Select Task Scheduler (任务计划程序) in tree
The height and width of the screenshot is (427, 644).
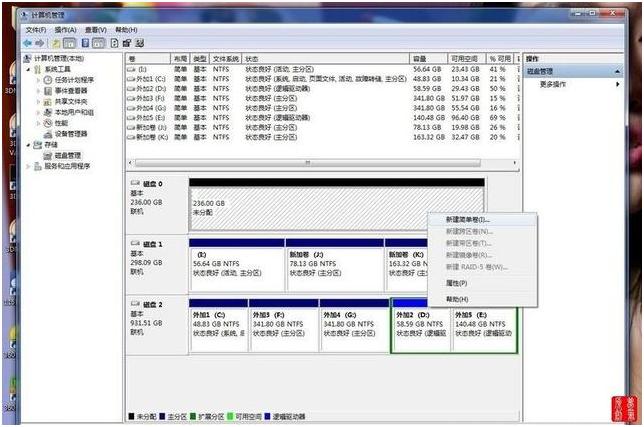click(x=74, y=80)
